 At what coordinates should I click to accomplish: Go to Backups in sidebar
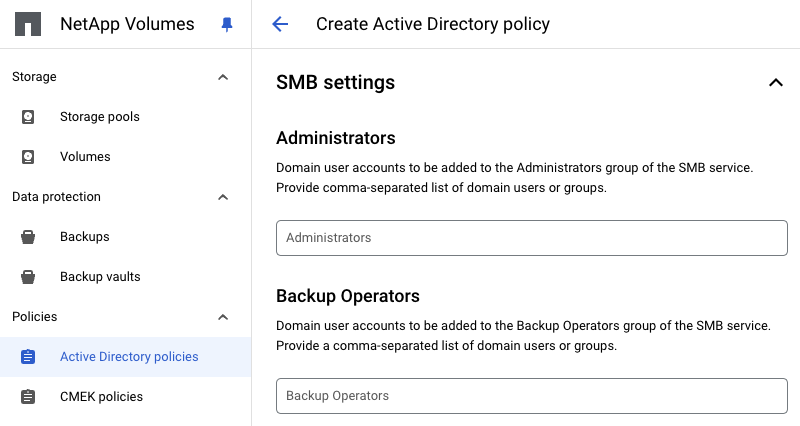point(85,237)
